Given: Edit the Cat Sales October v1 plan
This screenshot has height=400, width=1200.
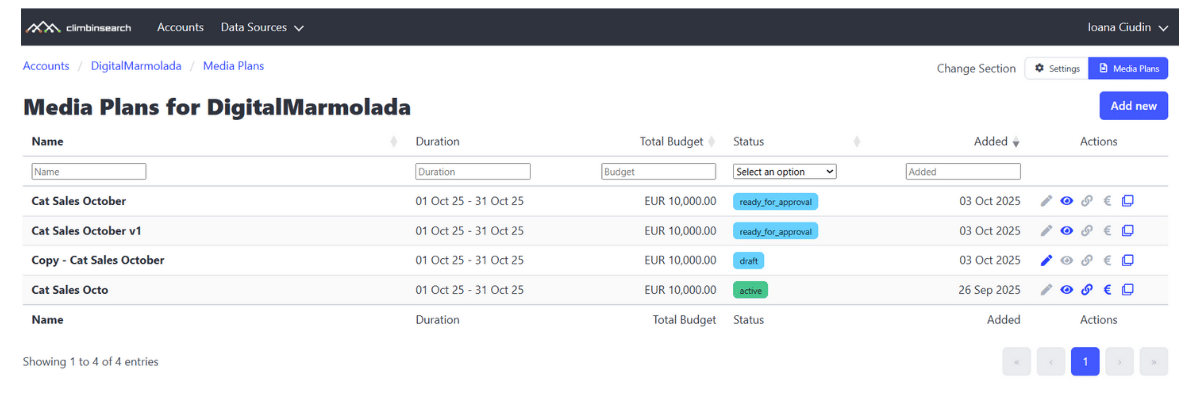Looking at the screenshot, I should pyautogui.click(x=1046, y=231).
